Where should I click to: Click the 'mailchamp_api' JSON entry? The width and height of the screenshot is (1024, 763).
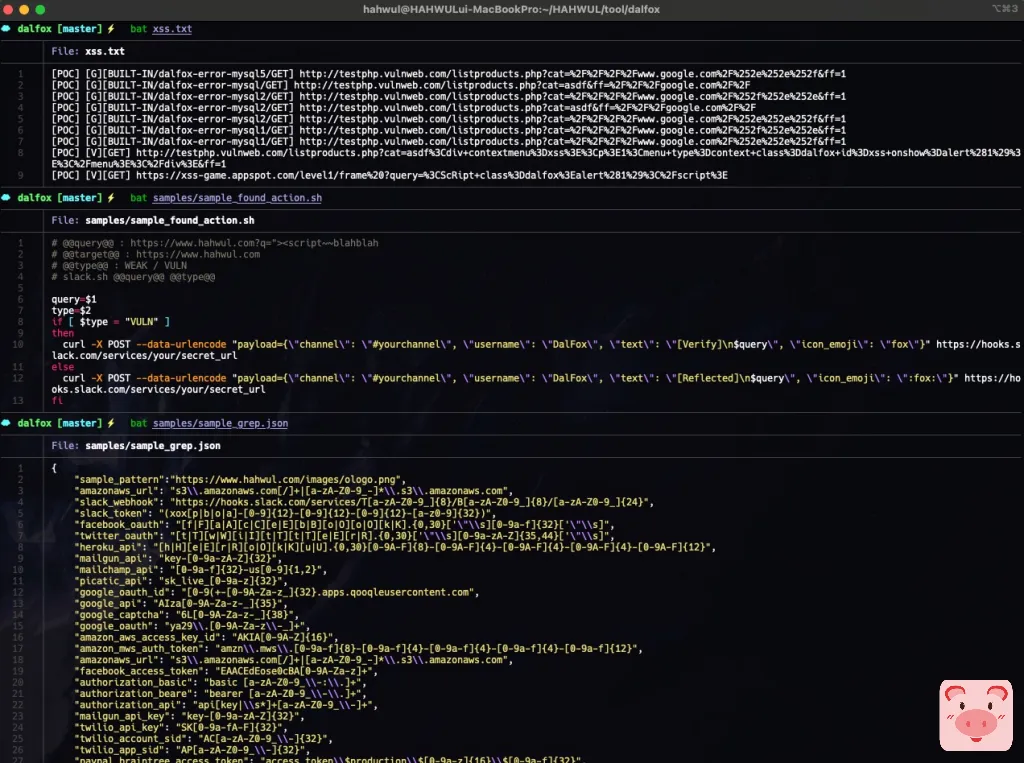coord(200,570)
